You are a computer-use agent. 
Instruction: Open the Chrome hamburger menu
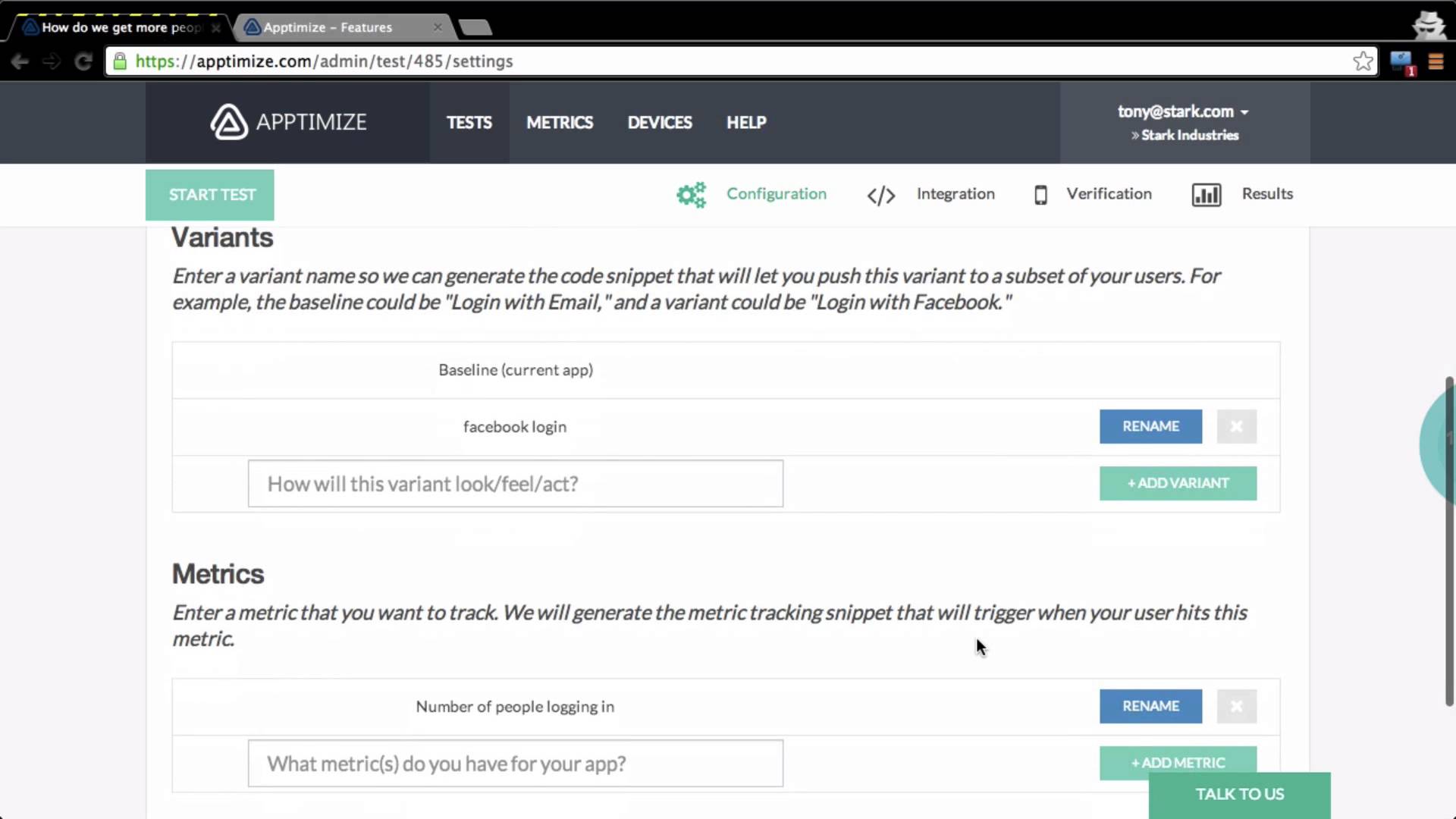click(x=1436, y=61)
